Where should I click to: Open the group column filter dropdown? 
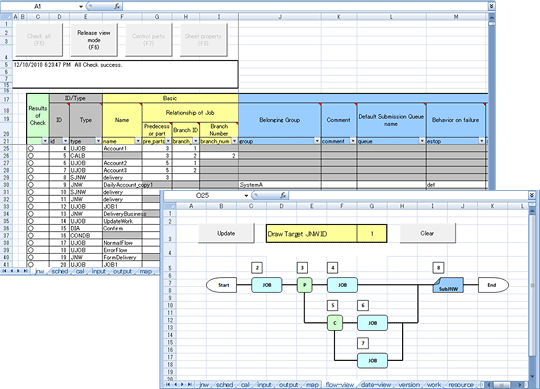tap(317, 141)
